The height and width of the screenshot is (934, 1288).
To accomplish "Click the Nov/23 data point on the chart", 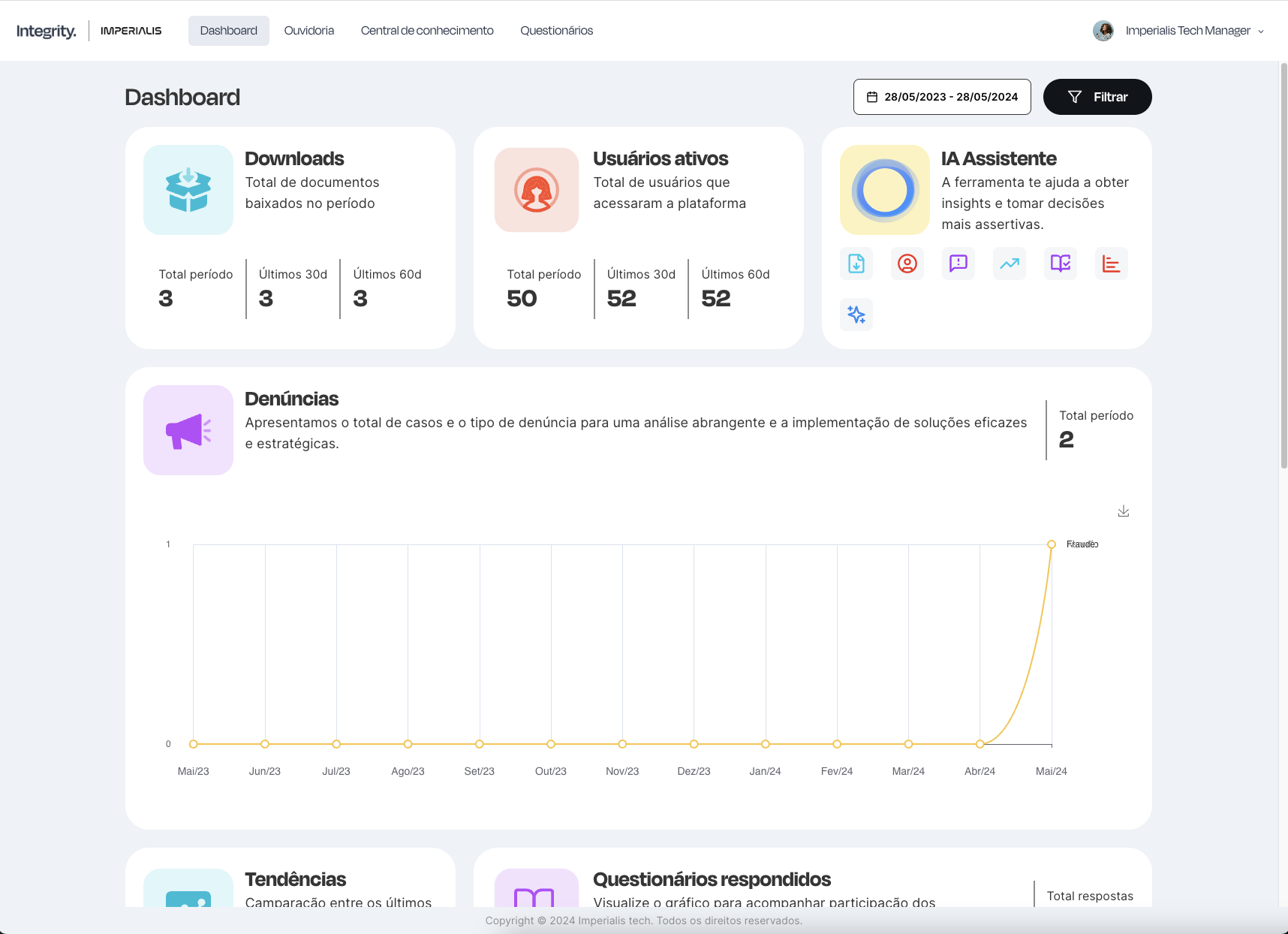I will pos(622,744).
